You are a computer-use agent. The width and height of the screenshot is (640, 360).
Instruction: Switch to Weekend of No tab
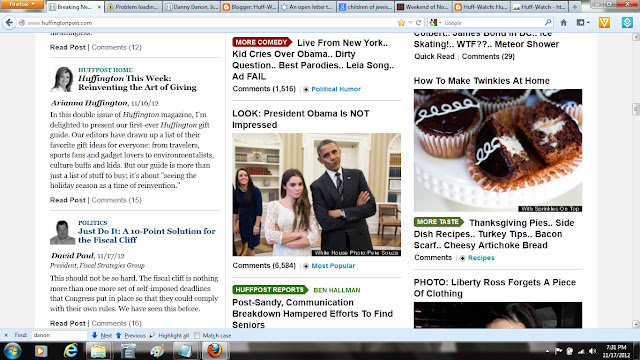[x=423, y=7]
